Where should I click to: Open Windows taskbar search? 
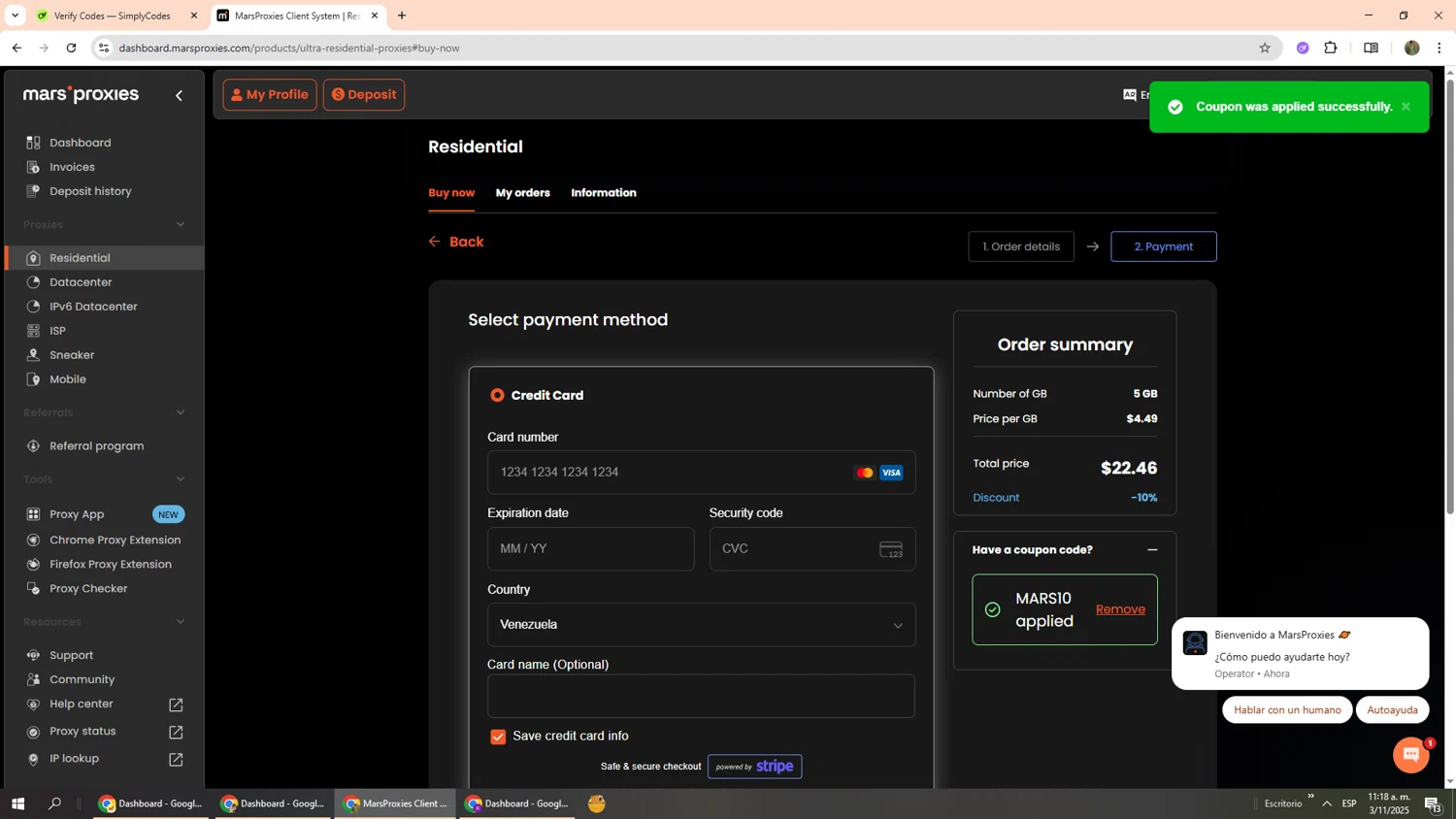point(54,803)
